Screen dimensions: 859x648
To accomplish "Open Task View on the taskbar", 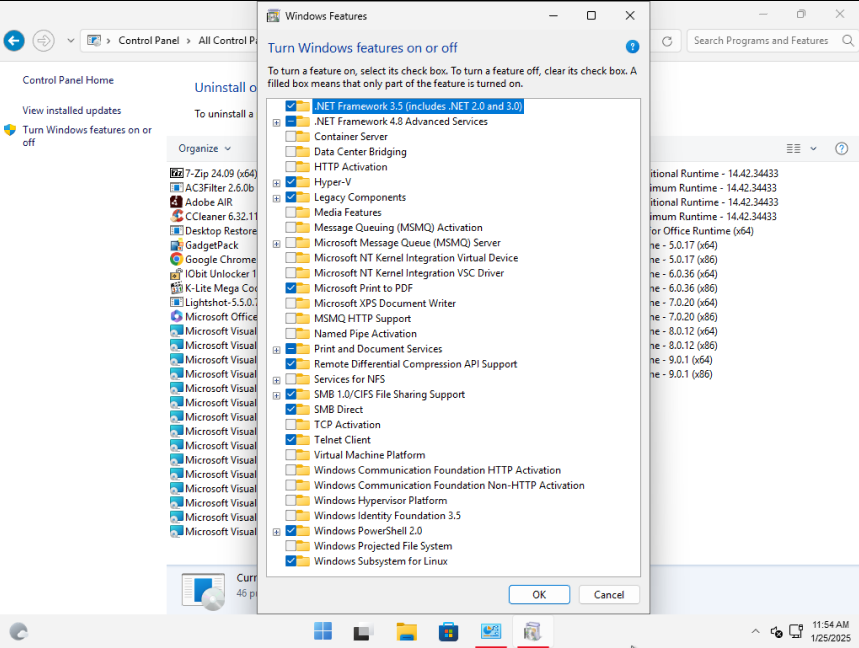I will point(364,632).
